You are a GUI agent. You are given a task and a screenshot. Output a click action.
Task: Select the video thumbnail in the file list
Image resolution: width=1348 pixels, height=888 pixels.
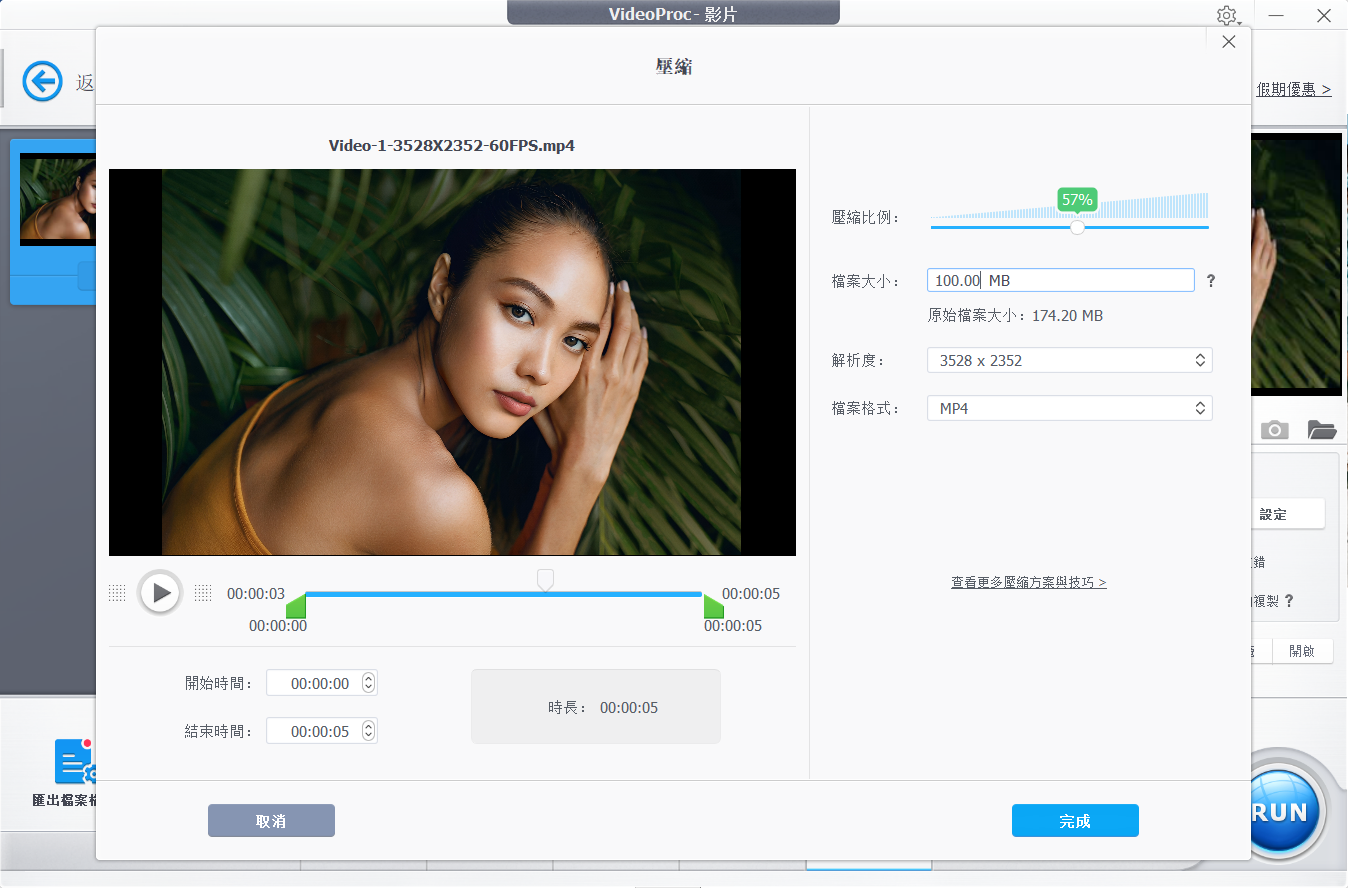58,198
